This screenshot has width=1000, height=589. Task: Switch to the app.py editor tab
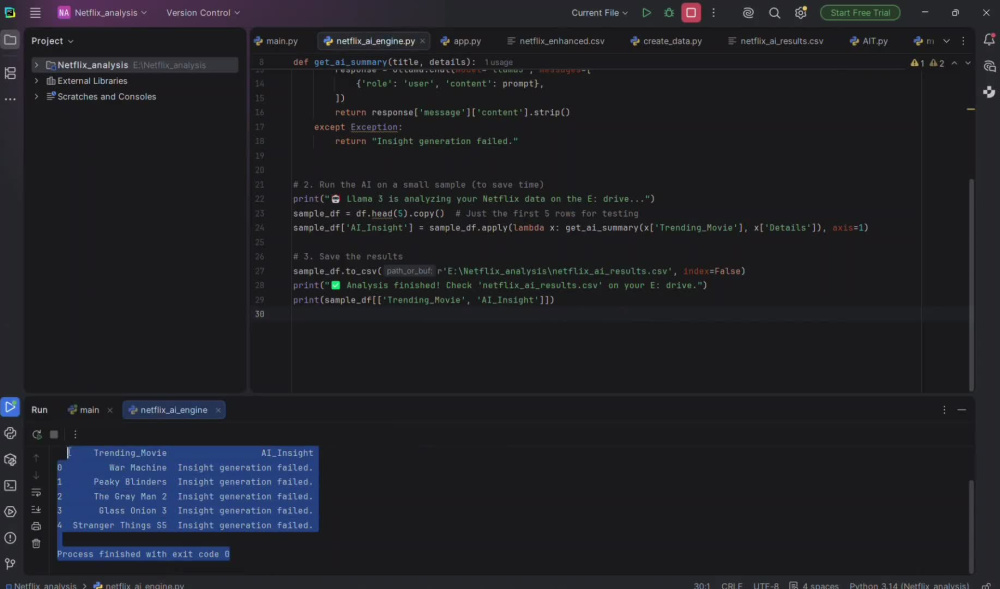point(460,41)
